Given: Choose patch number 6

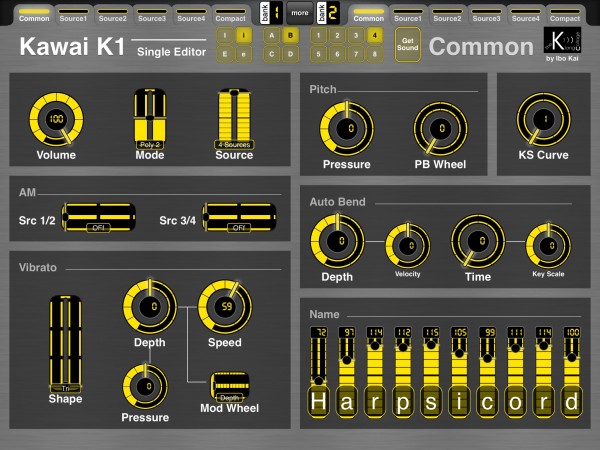Looking at the screenshot, I should pyautogui.click(x=337, y=54).
